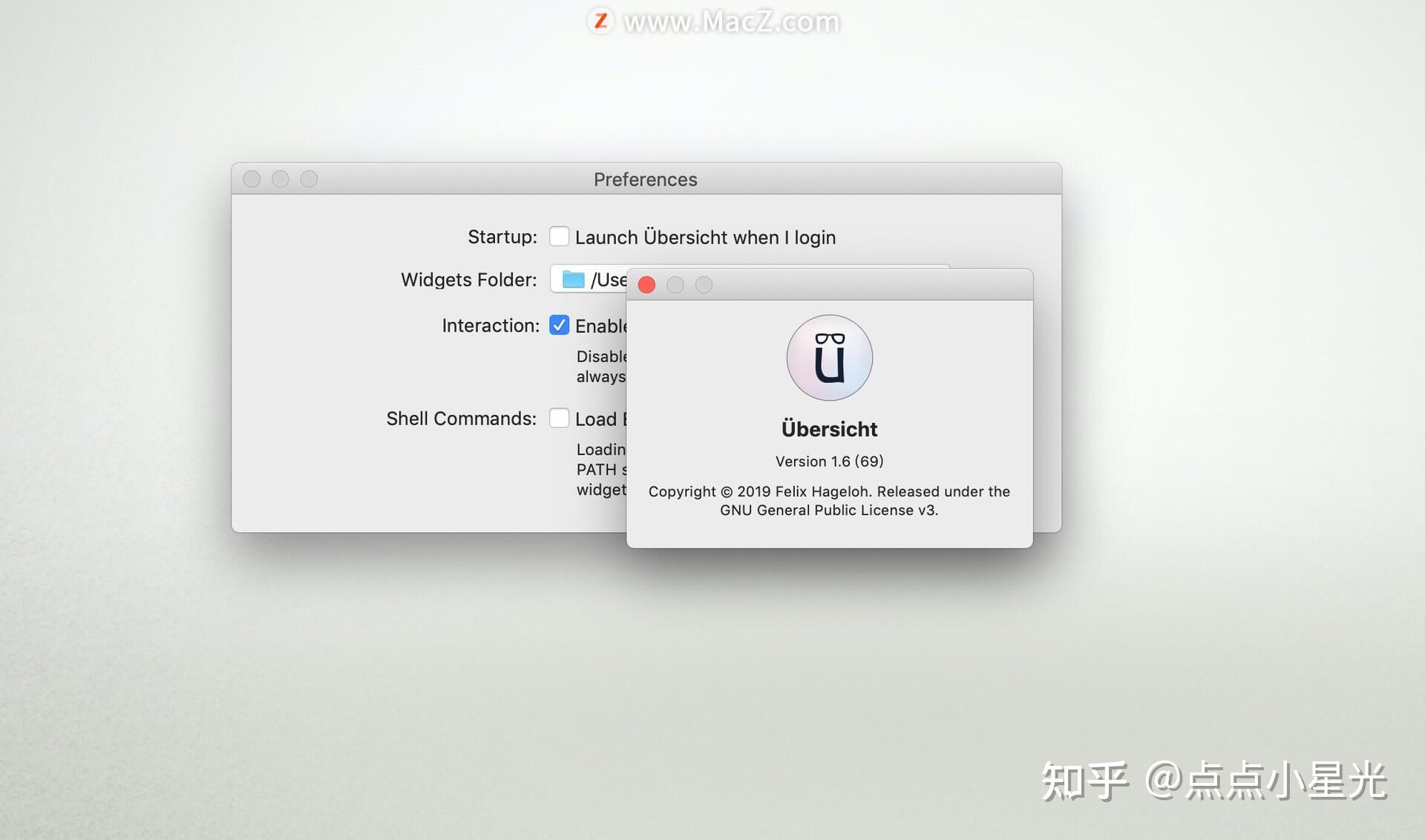This screenshot has width=1425, height=840.
Task: Click inside the Widgets Folder path field
Action: 609,279
